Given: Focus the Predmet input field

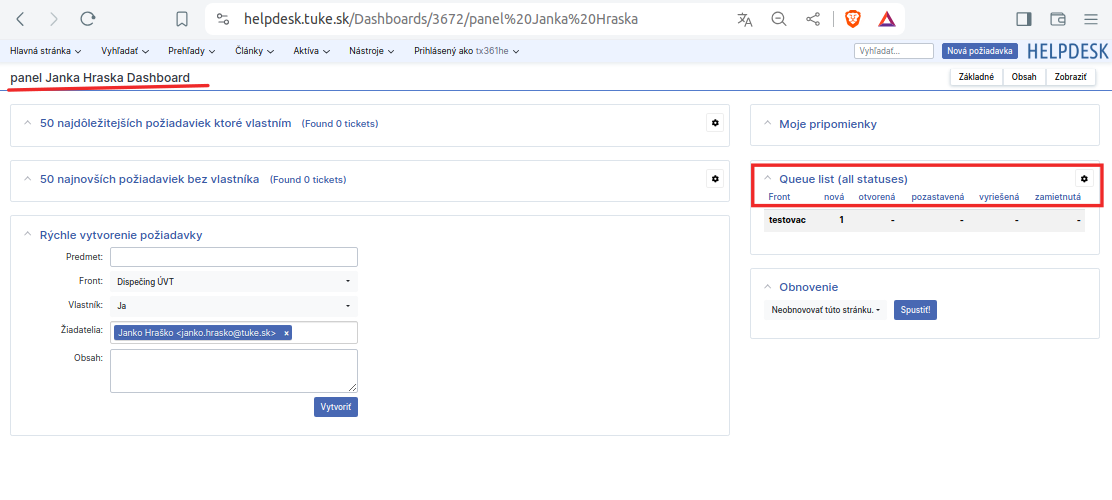Looking at the screenshot, I should (x=234, y=257).
